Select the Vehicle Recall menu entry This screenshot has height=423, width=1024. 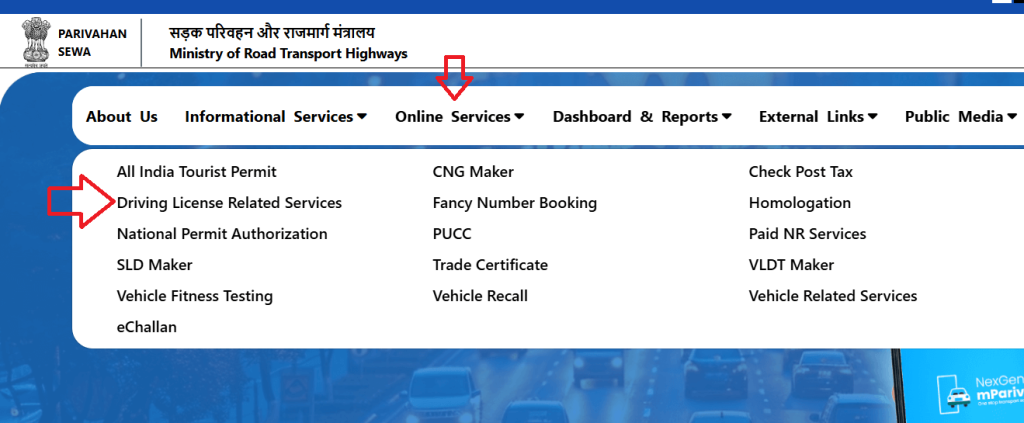pos(480,296)
